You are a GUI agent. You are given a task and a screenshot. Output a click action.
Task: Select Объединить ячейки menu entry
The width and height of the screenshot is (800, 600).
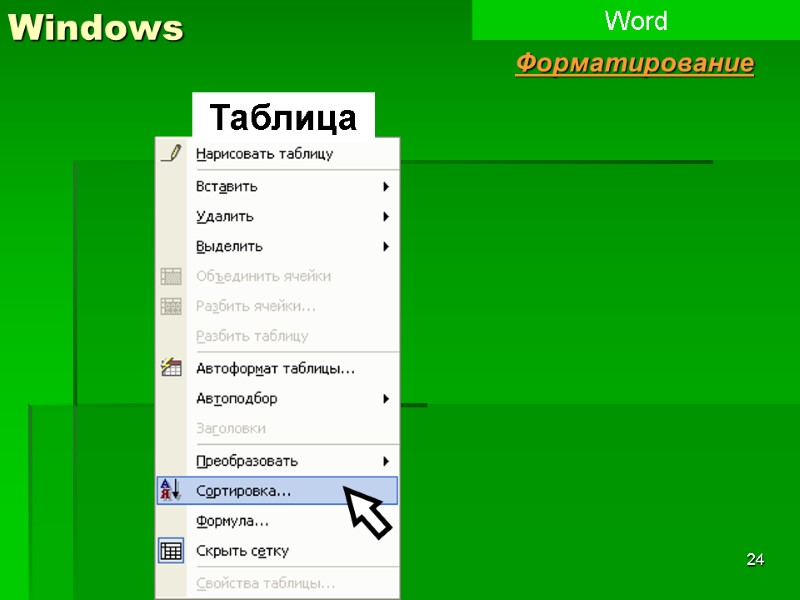pyautogui.click(x=277, y=277)
